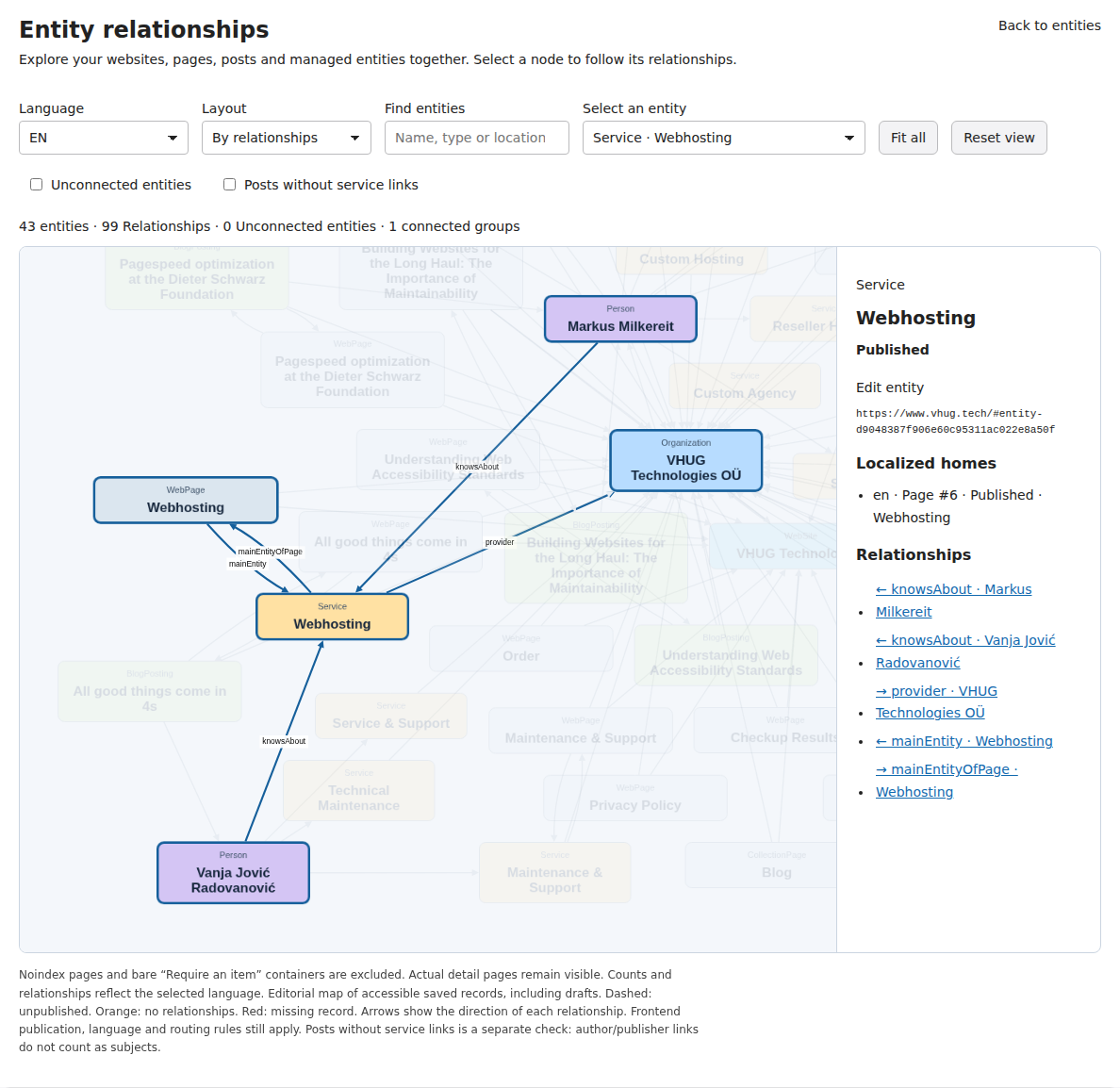Select the faded Custom Agency service node

point(745,386)
